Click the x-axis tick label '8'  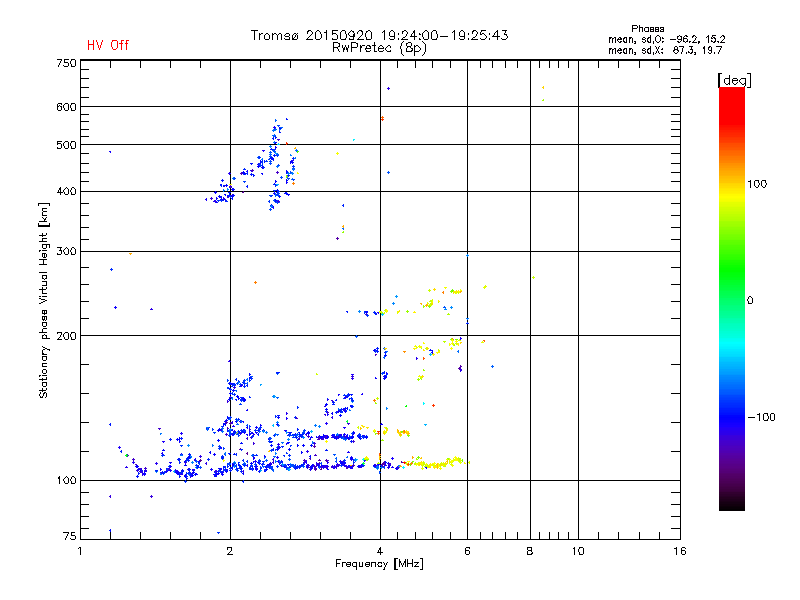point(530,551)
